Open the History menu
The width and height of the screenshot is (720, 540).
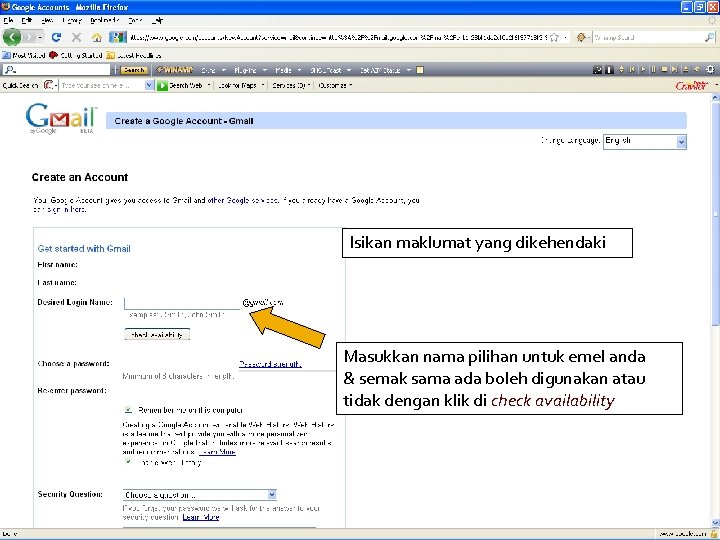(72, 20)
